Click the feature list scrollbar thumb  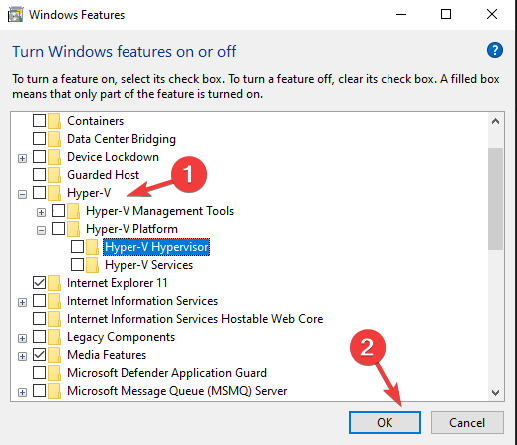495,199
